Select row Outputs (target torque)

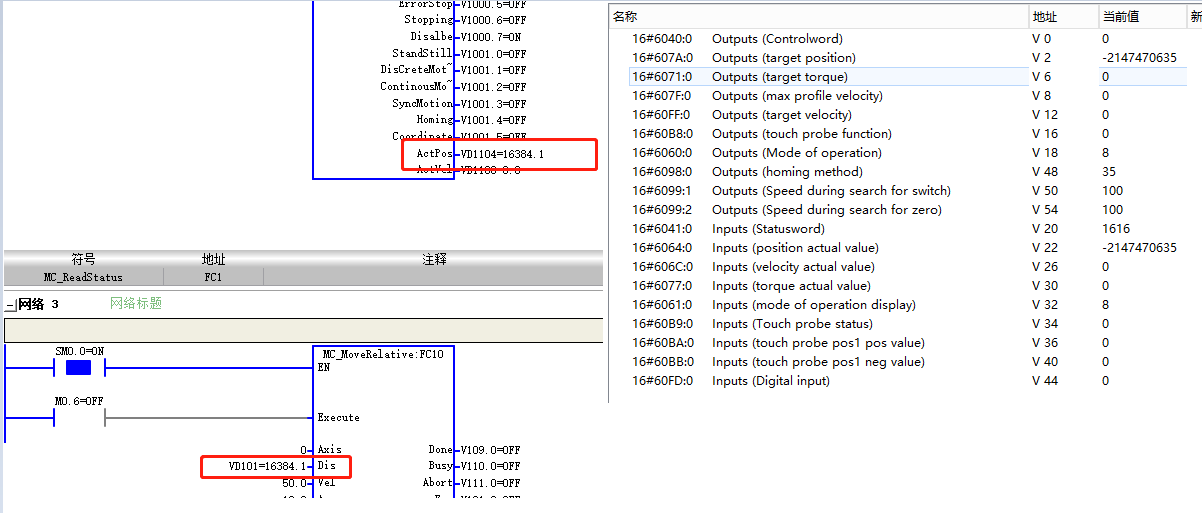[x=905, y=77]
